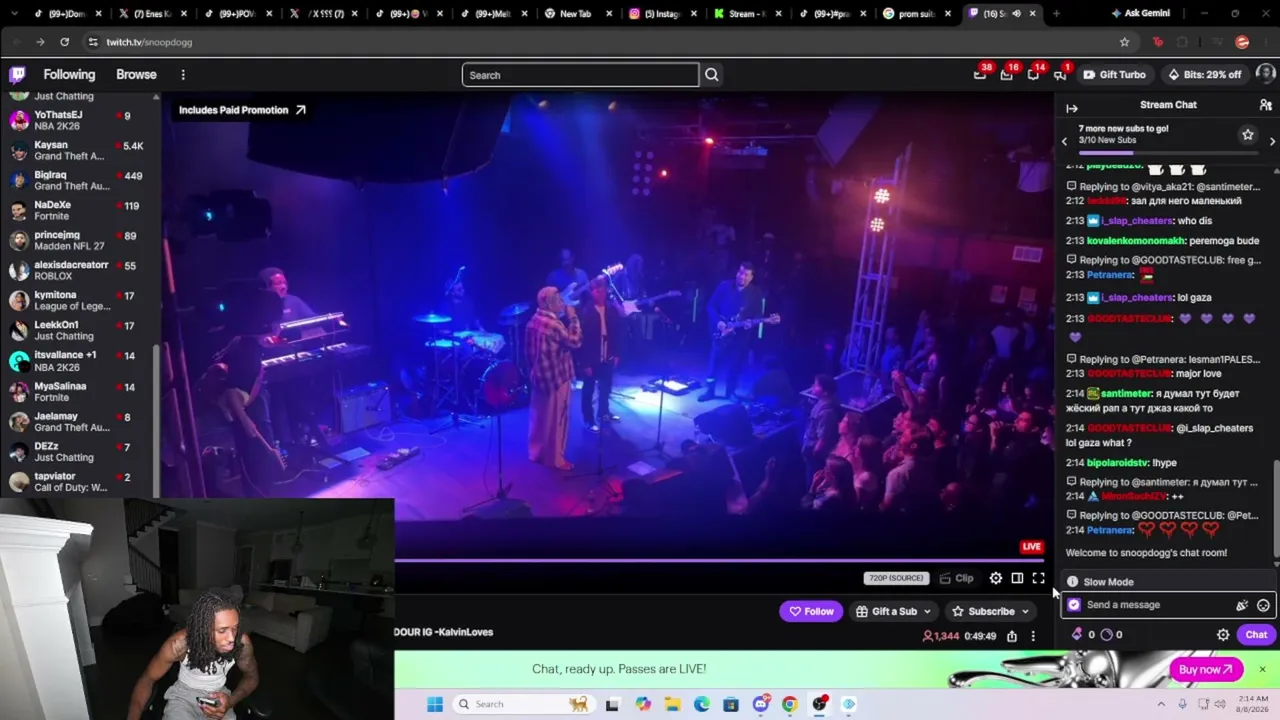This screenshot has height=720, width=1280.
Task: Open the Twitch search magnifier button
Action: click(x=712, y=75)
